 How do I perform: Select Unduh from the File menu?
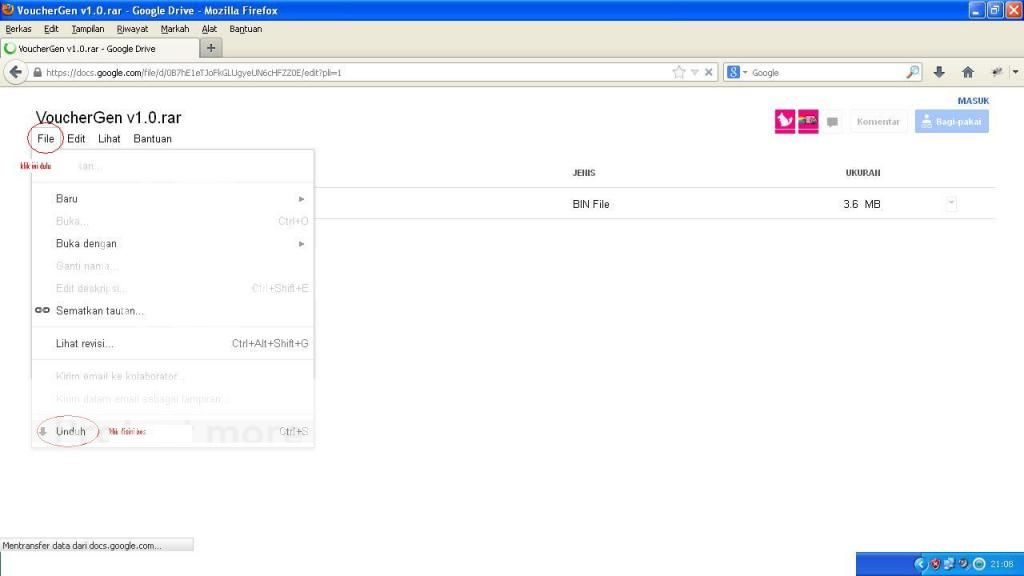[x=70, y=432]
